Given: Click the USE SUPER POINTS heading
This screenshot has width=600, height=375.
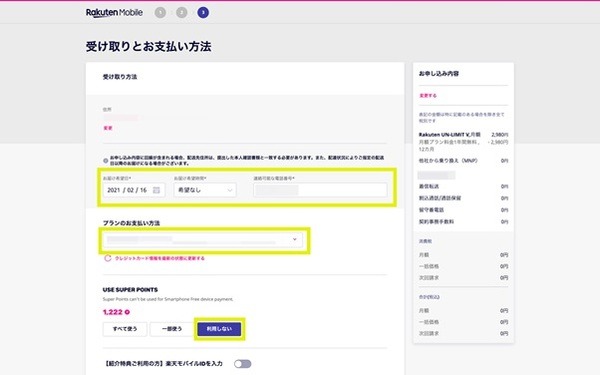Looking at the screenshot, I should coord(130,290).
